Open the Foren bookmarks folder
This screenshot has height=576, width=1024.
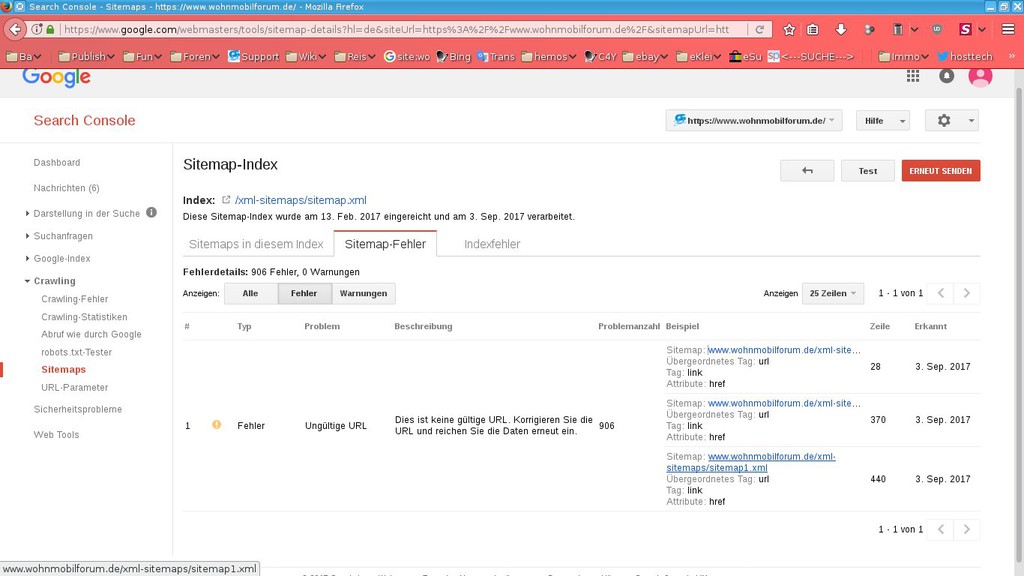pos(195,57)
